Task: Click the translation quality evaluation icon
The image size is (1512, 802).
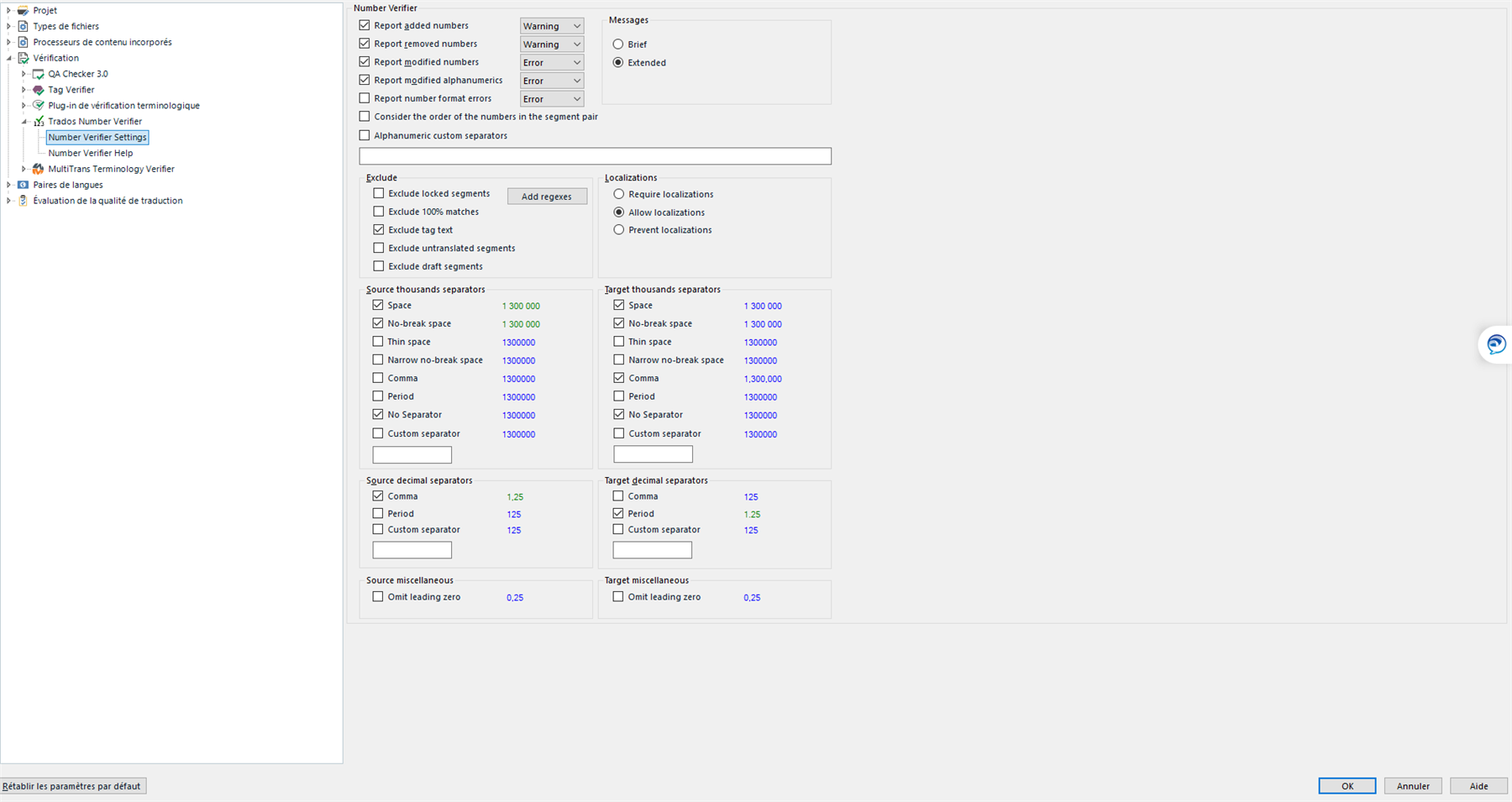Action: pos(23,201)
